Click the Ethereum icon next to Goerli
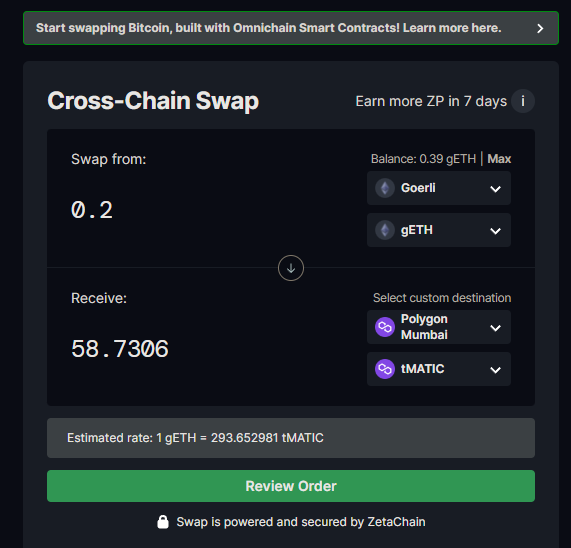 [385, 188]
